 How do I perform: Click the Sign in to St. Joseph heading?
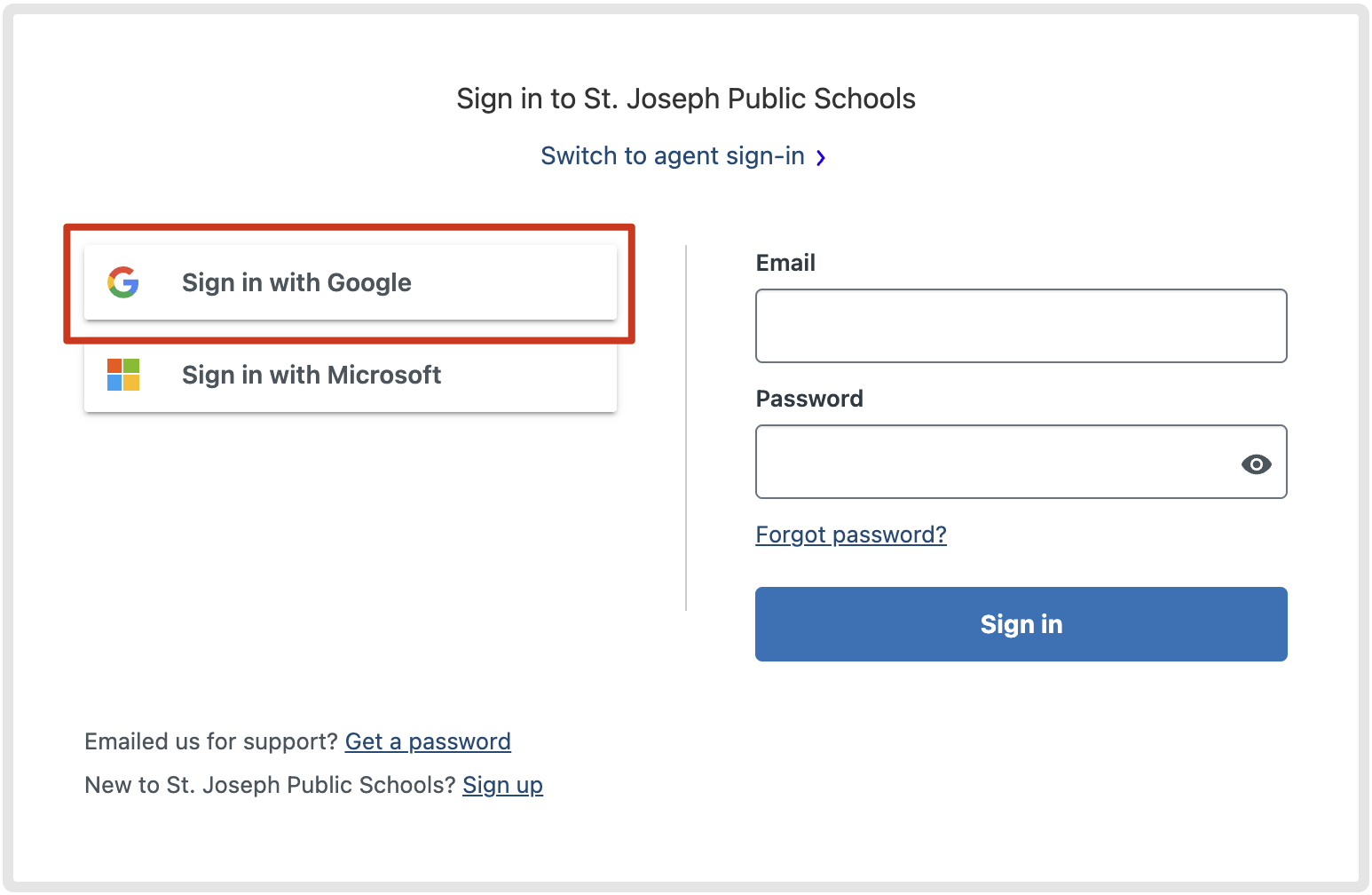685,99
